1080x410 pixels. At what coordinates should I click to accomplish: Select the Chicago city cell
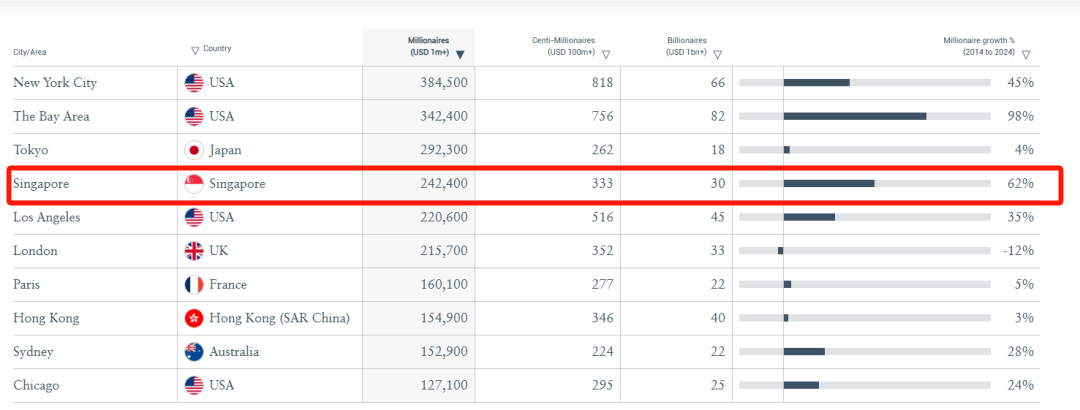(x=36, y=385)
